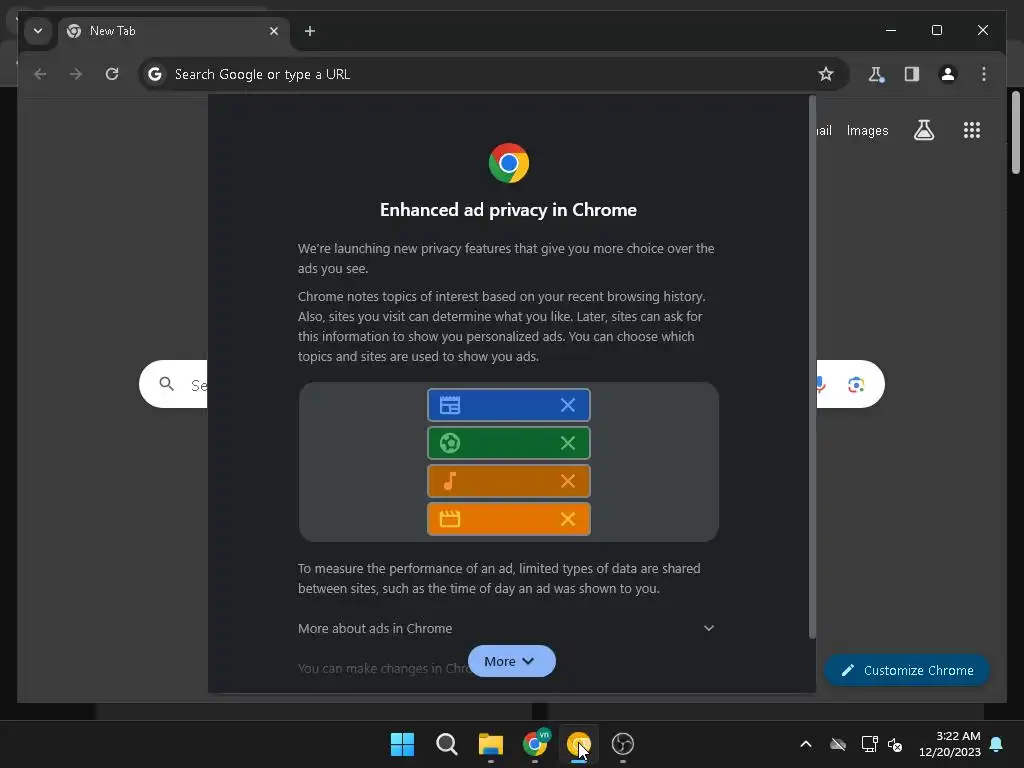
Task: Open Chrome three-dot menu
Action: (984, 74)
